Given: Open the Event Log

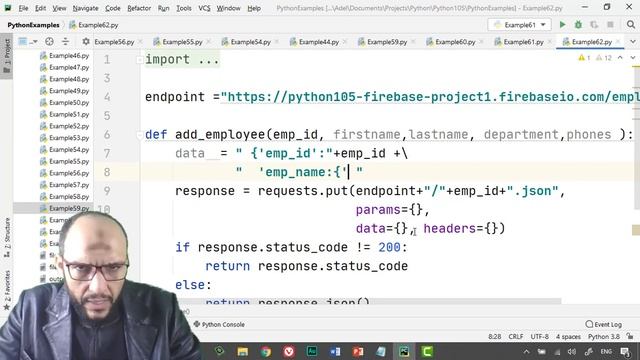Looking at the screenshot, I should pyautogui.click(x=603, y=324).
